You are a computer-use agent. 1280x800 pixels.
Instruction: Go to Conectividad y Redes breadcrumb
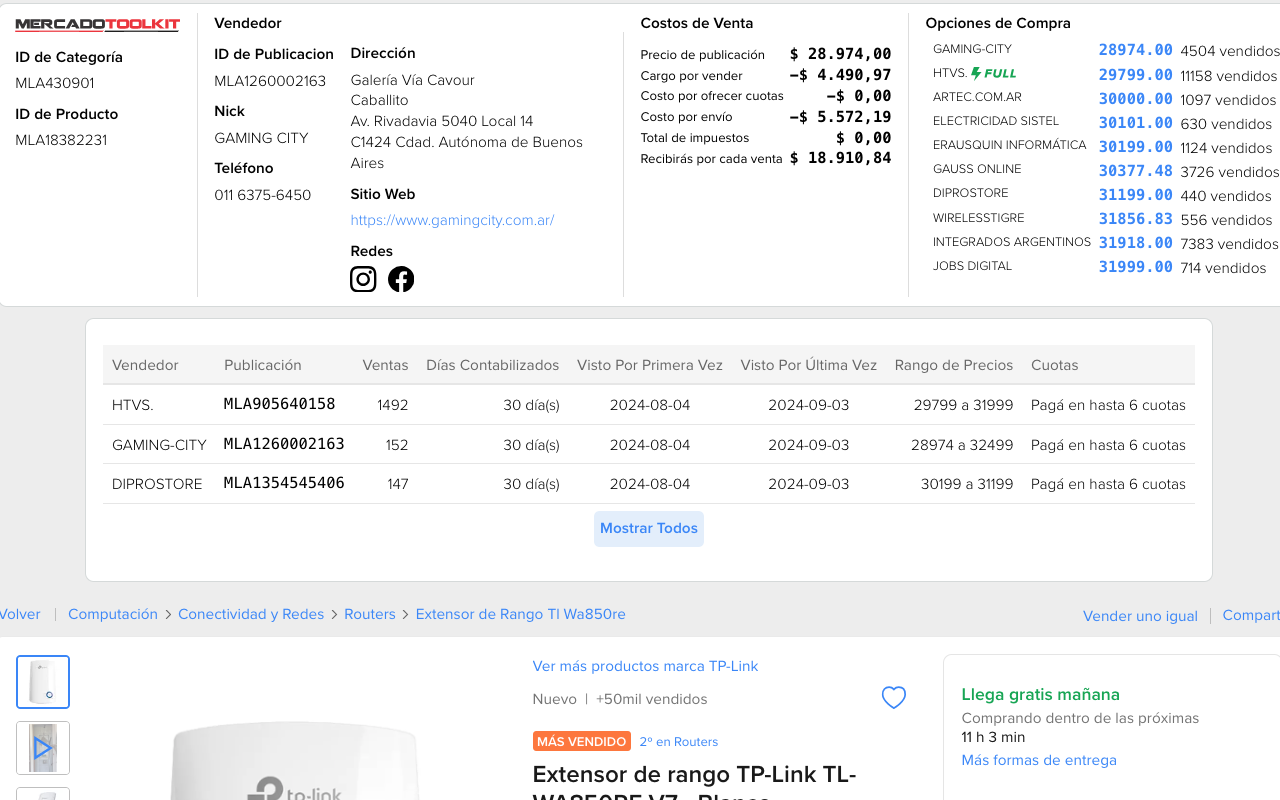[251, 614]
